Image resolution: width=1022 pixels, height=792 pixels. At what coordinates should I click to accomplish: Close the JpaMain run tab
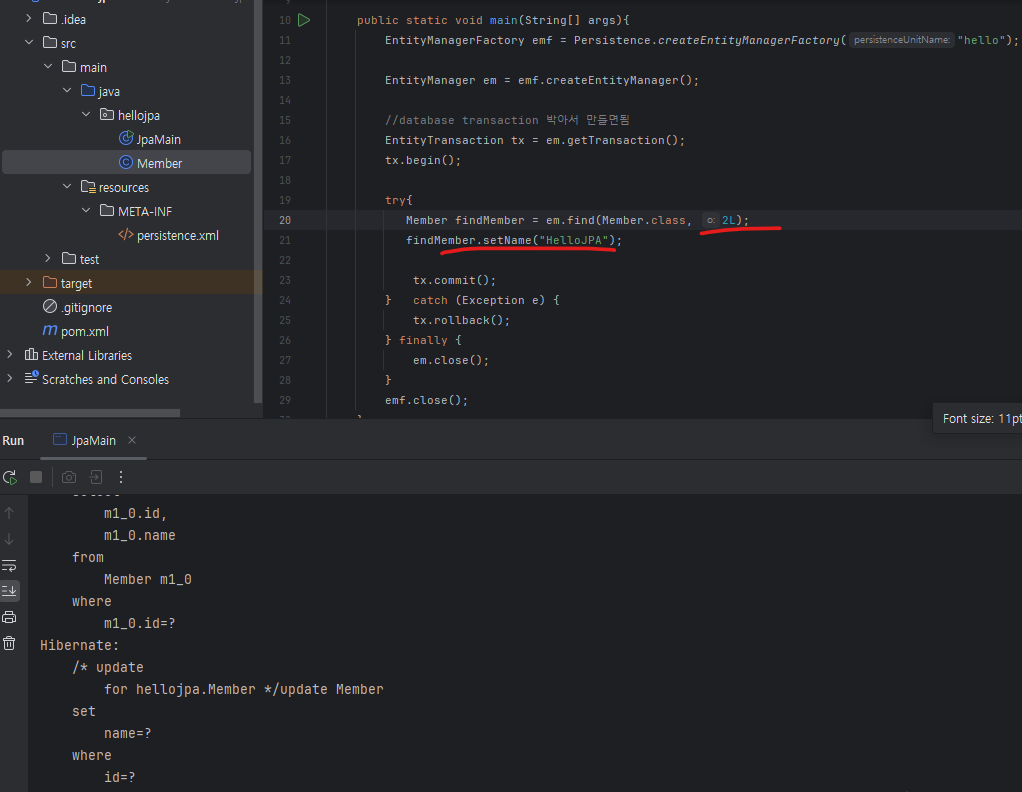pos(132,441)
